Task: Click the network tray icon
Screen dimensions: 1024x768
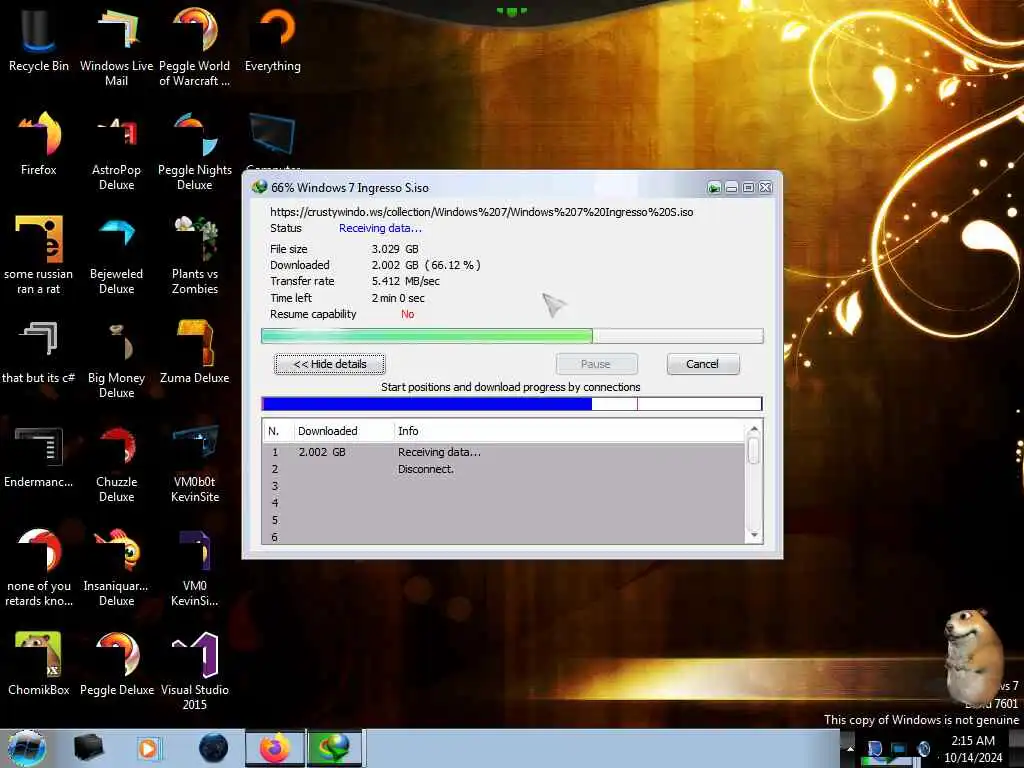Action: coord(899,748)
